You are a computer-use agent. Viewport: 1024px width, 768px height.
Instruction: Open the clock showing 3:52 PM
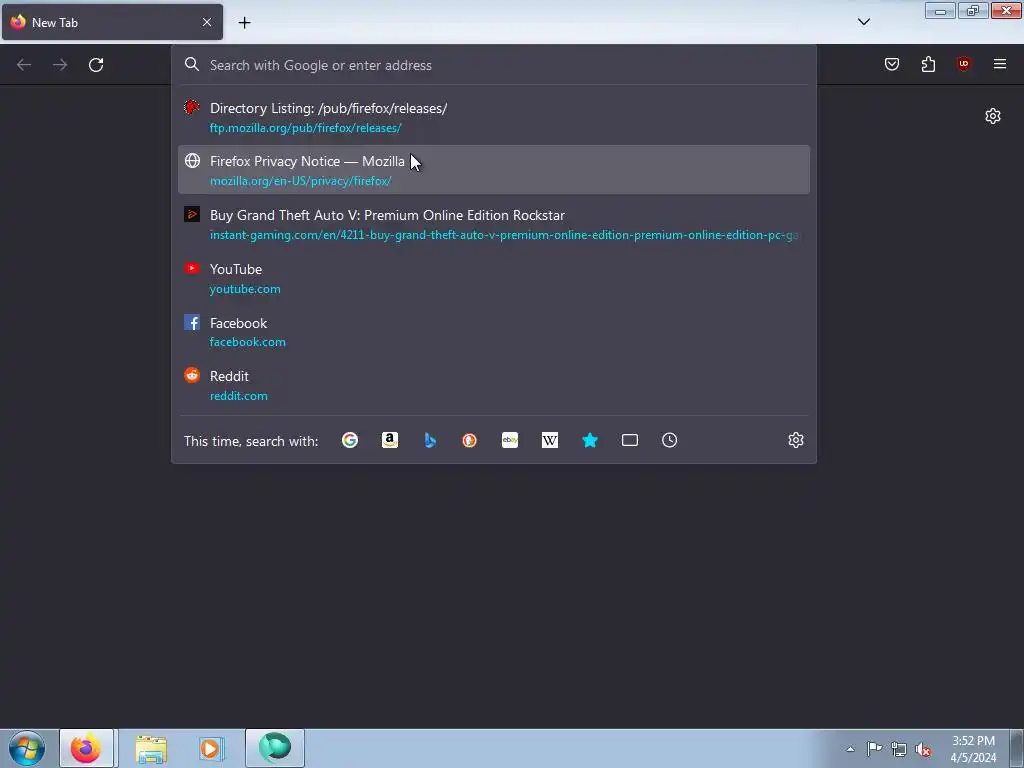[973, 749]
